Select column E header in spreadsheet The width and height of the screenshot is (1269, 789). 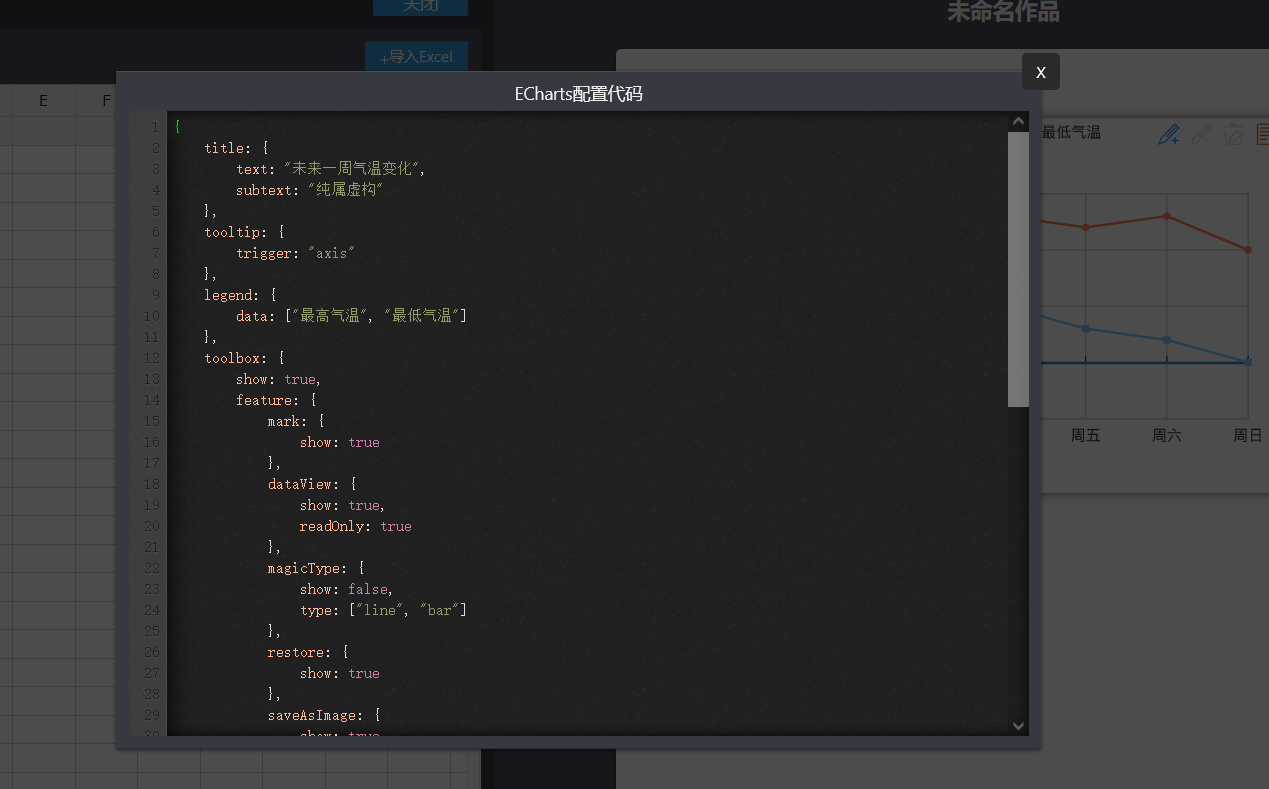[x=44, y=100]
